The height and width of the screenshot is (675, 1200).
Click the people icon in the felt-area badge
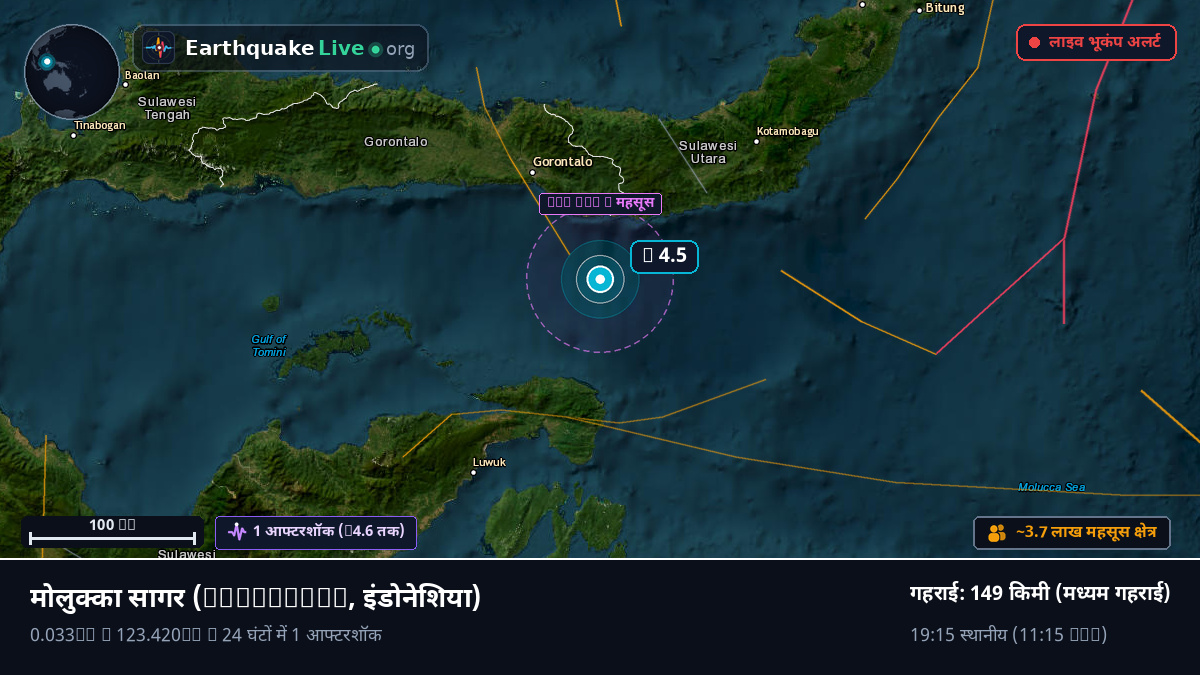[997, 533]
